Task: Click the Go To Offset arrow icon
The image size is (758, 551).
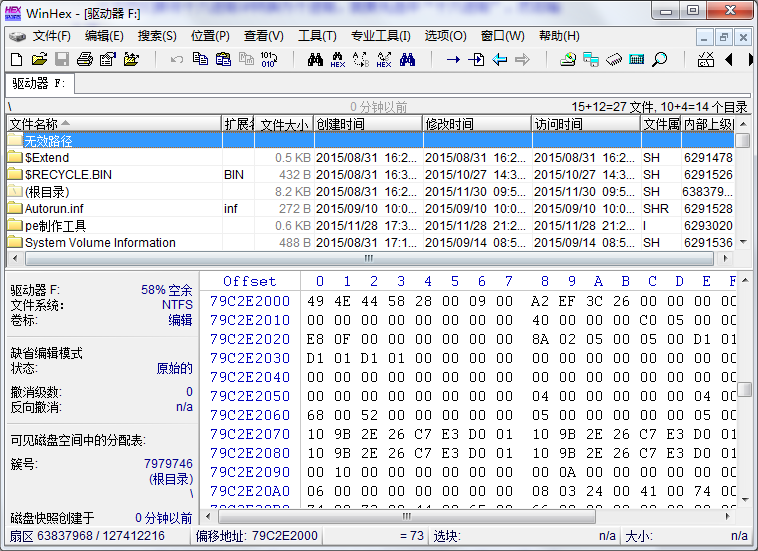Action: 453,60
